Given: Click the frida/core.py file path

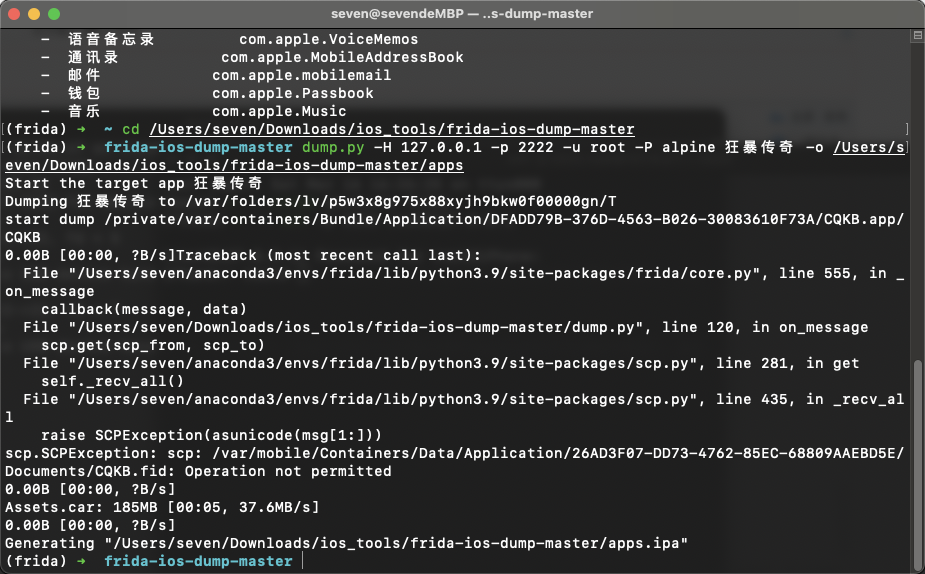Looking at the screenshot, I should 414,273.
